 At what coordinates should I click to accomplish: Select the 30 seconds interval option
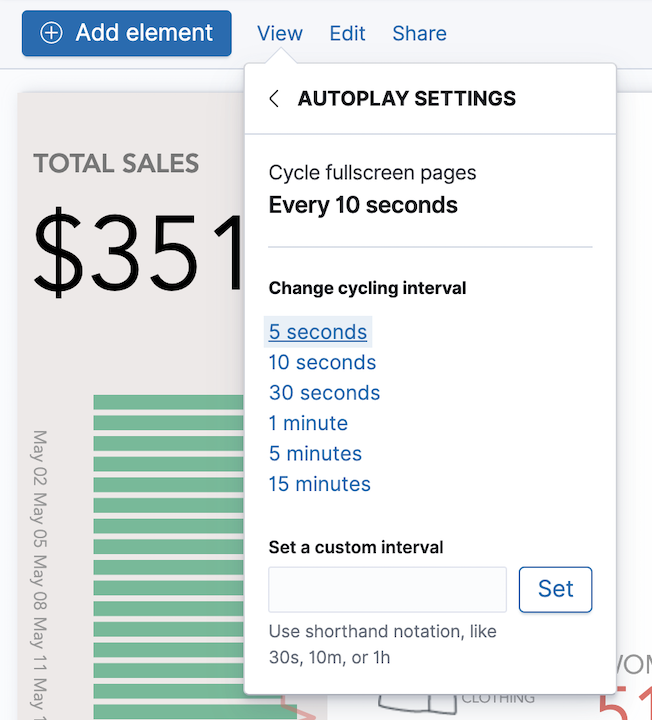click(324, 393)
